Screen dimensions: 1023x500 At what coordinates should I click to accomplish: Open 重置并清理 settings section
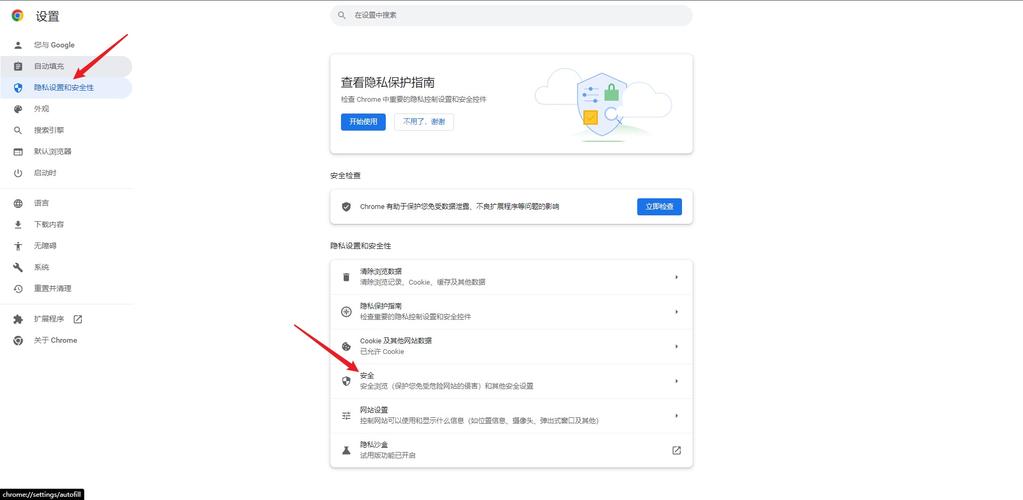[x=66, y=289]
